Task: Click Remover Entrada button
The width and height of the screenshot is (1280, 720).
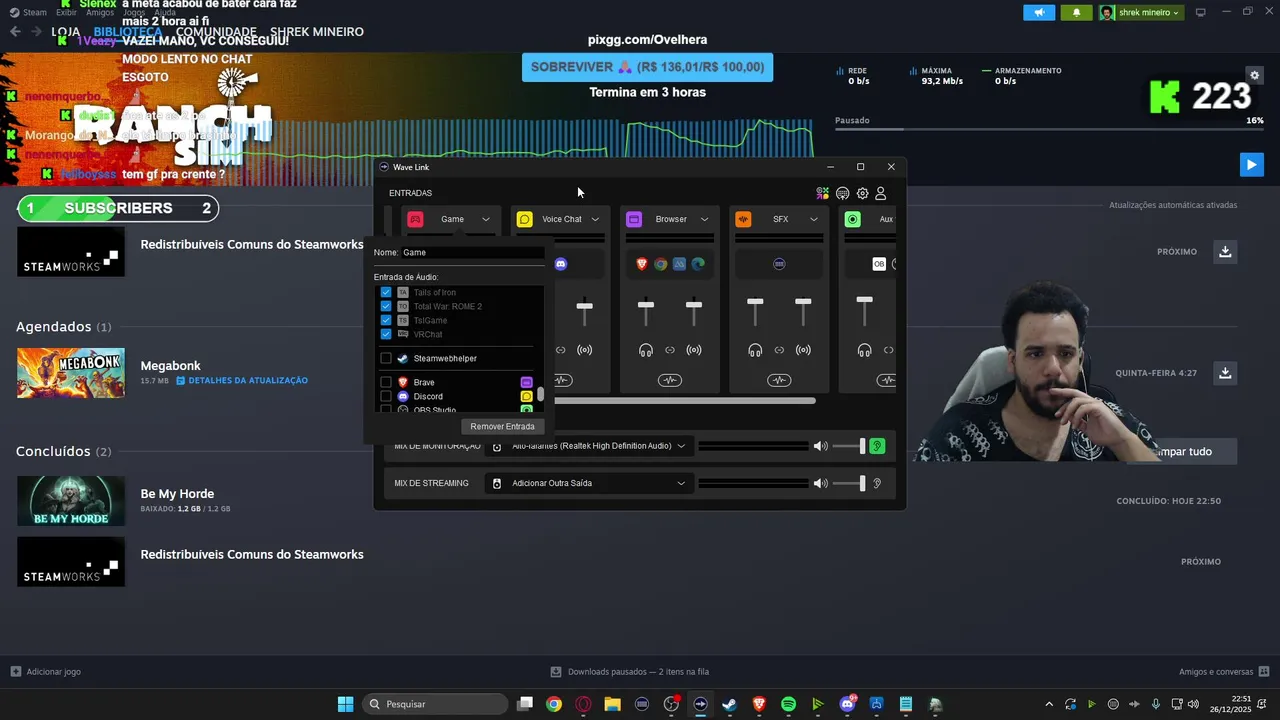Action: 502,426
